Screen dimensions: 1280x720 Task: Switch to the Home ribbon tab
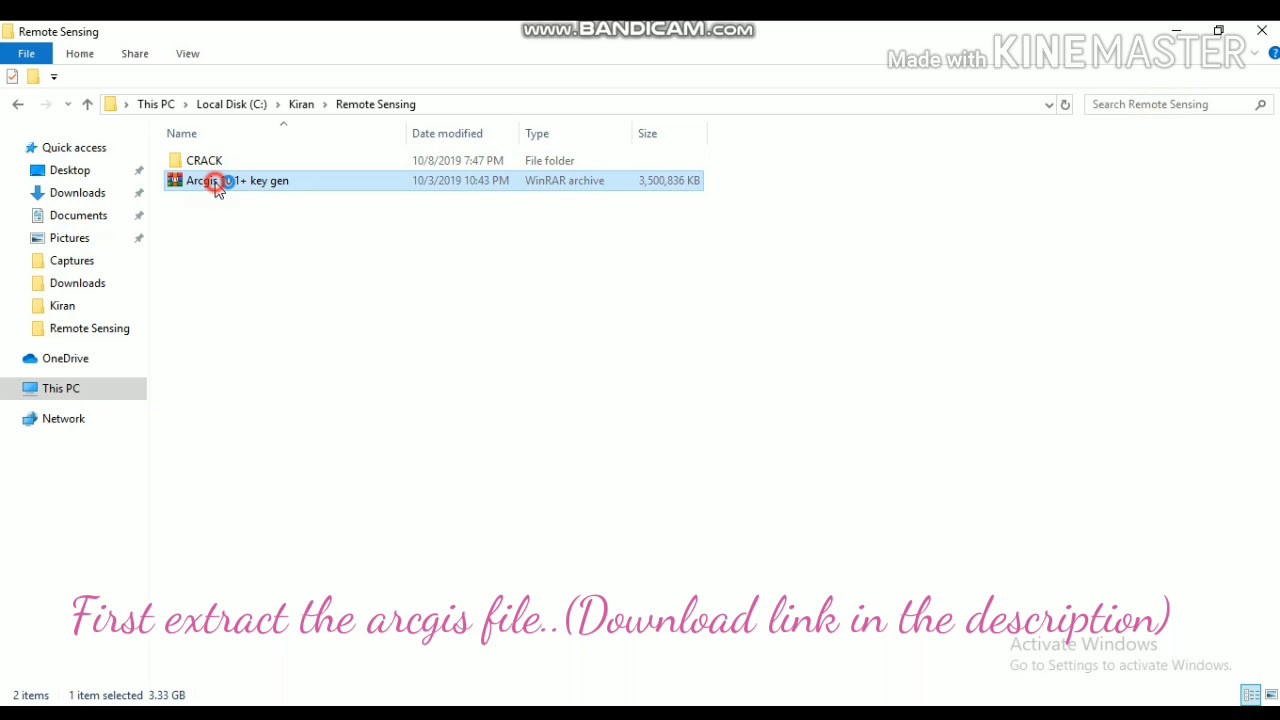tap(80, 54)
